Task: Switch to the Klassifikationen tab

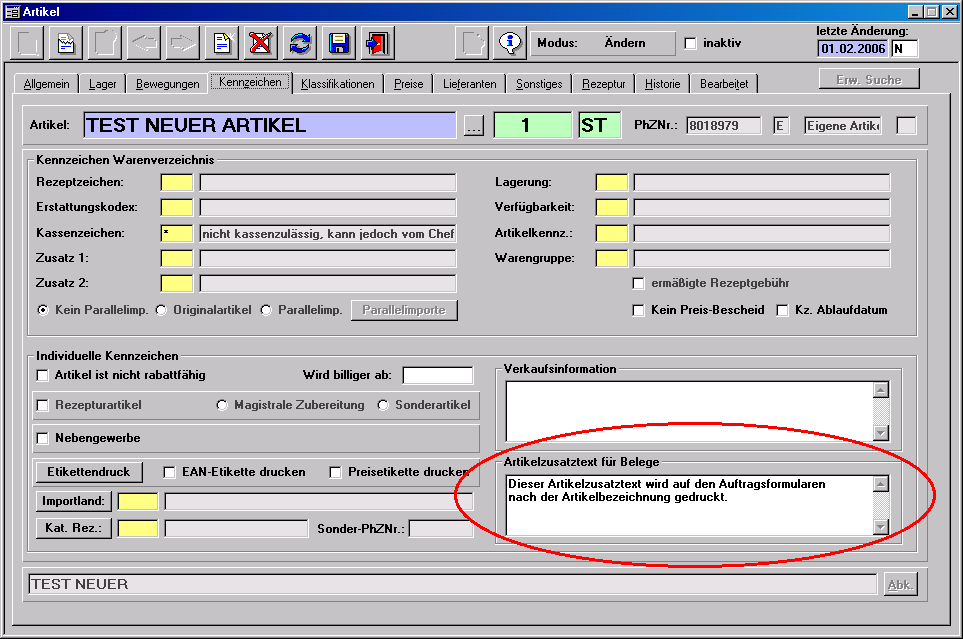Action: pos(337,84)
